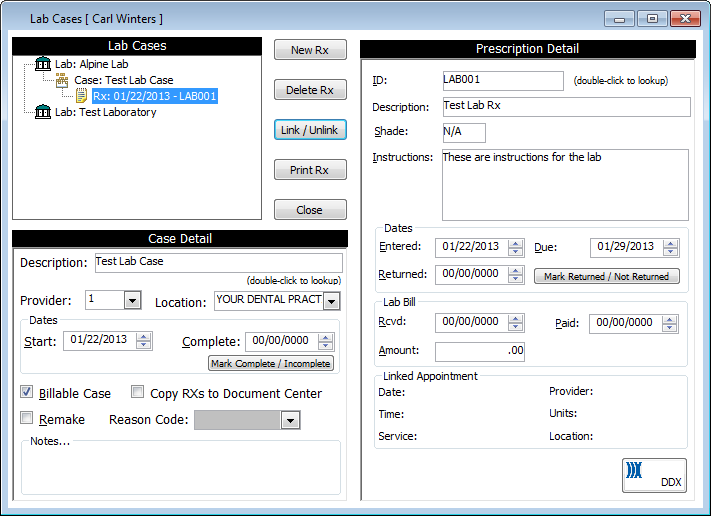Maximize the Lab Cases window
Viewport: 711px width, 516px height.
click(652, 19)
